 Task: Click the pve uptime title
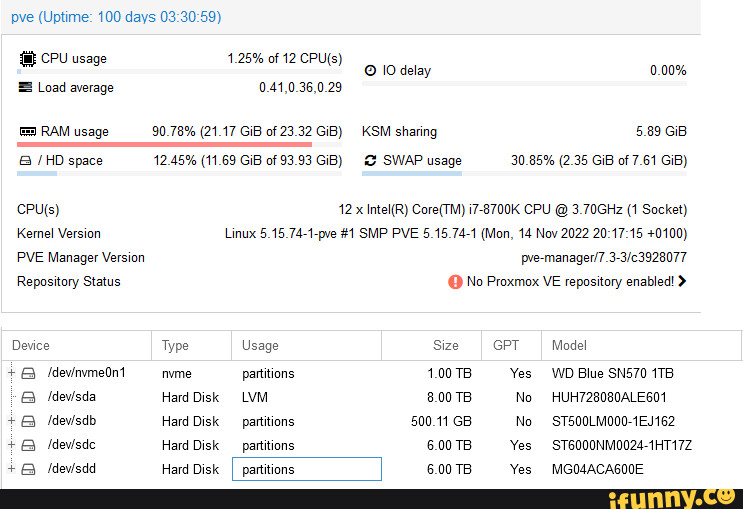pos(116,17)
